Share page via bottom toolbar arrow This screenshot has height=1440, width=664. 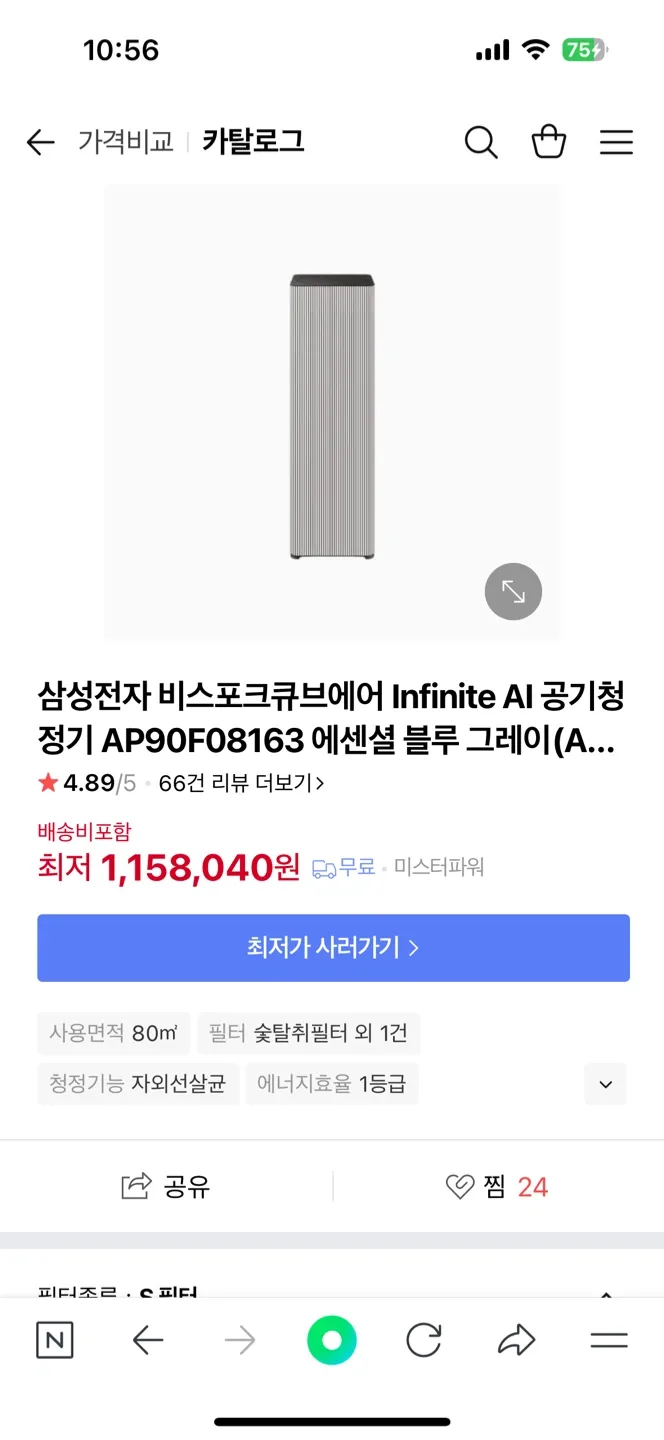click(516, 1340)
